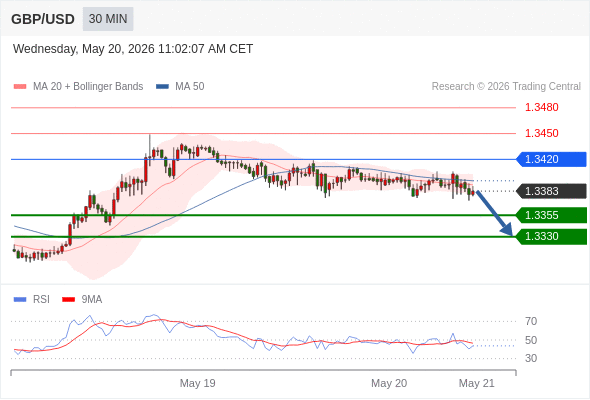This screenshot has width=590, height=400.
Task: Click the 1.3480 resistance level label
Action: click(541, 107)
